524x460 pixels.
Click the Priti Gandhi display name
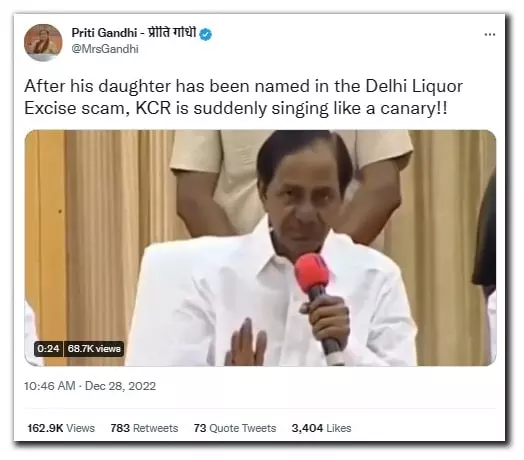(104, 33)
